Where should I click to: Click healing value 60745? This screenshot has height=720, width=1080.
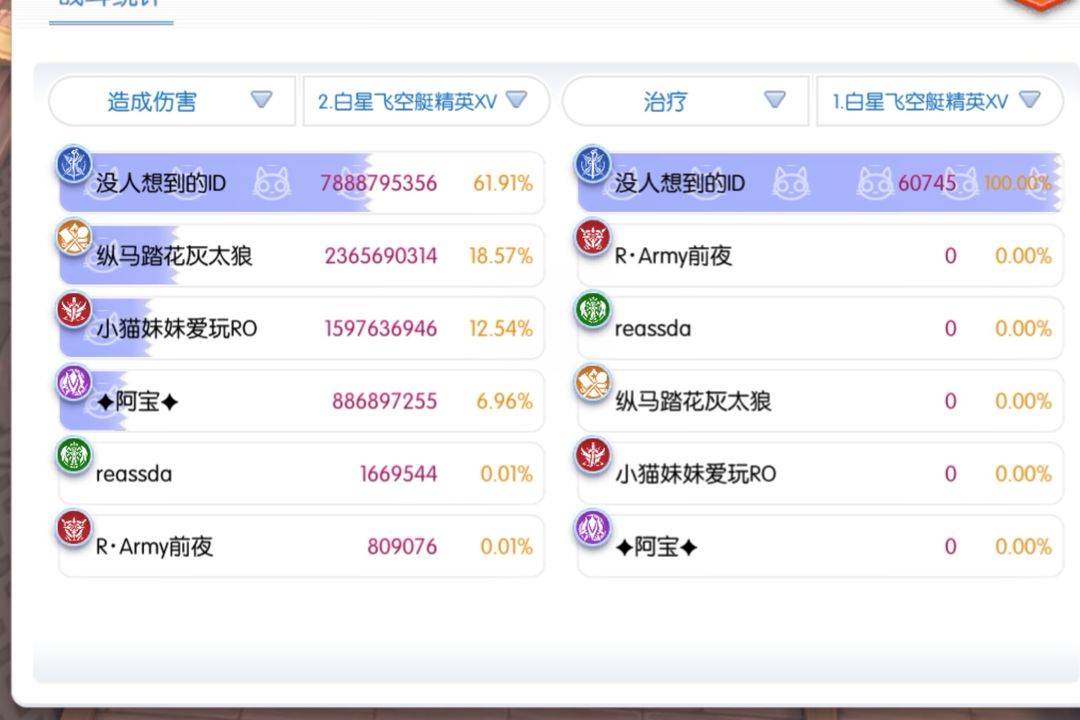pyautogui.click(x=927, y=183)
